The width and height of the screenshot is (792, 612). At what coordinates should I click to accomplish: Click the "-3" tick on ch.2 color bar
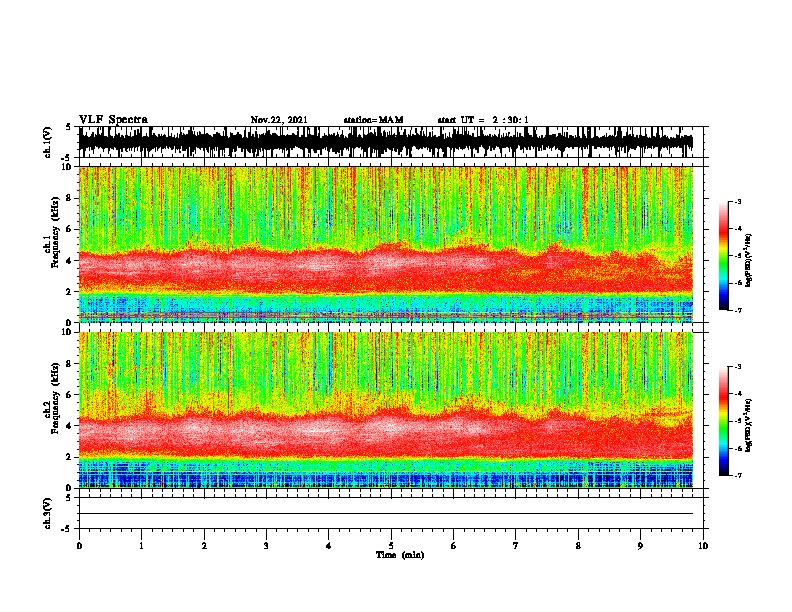(738, 367)
